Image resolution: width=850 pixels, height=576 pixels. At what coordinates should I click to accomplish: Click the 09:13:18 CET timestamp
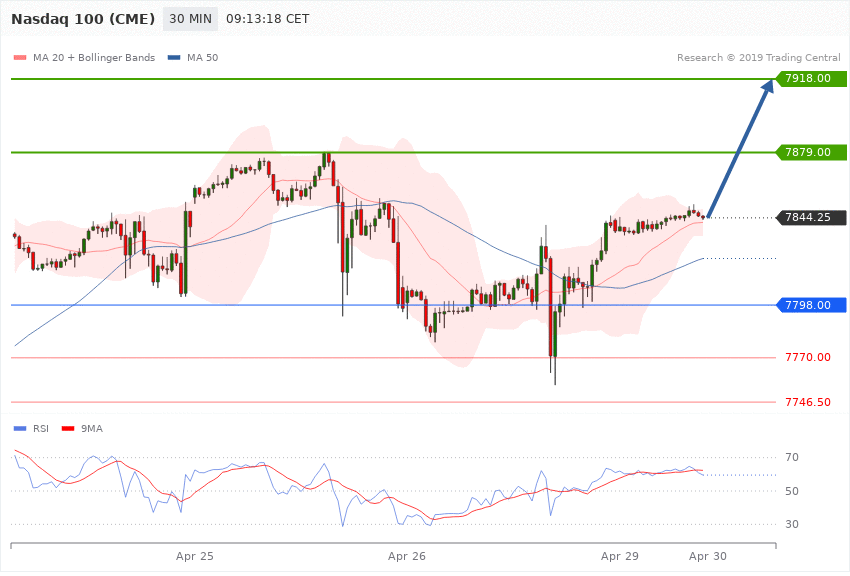(267, 19)
